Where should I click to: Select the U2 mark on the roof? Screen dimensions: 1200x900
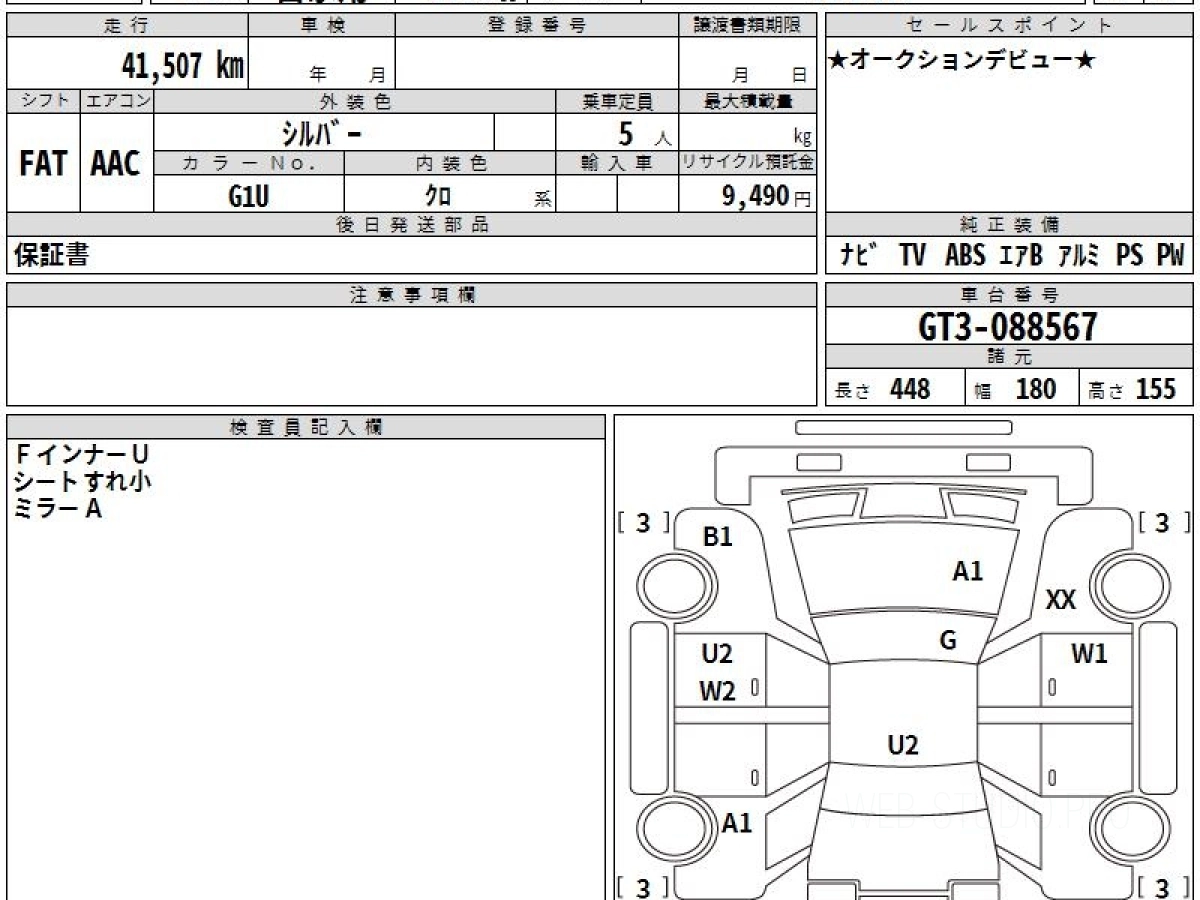[x=903, y=745]
